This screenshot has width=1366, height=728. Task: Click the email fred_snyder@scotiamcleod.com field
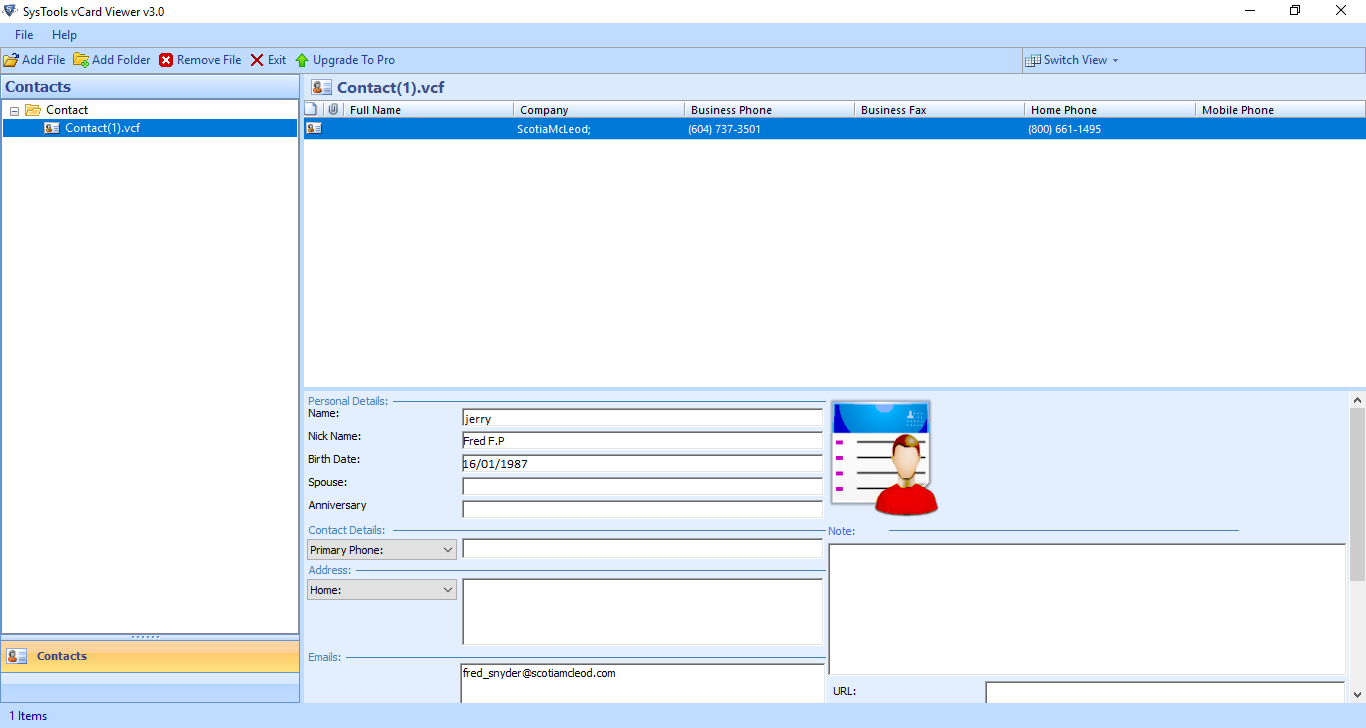click(x=642, y=682)
